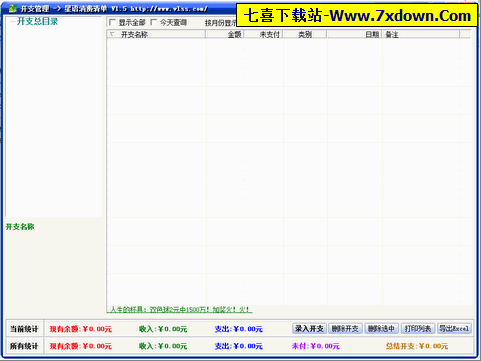
Task: Sort by the 日期 column header
Action: point(354,34)
